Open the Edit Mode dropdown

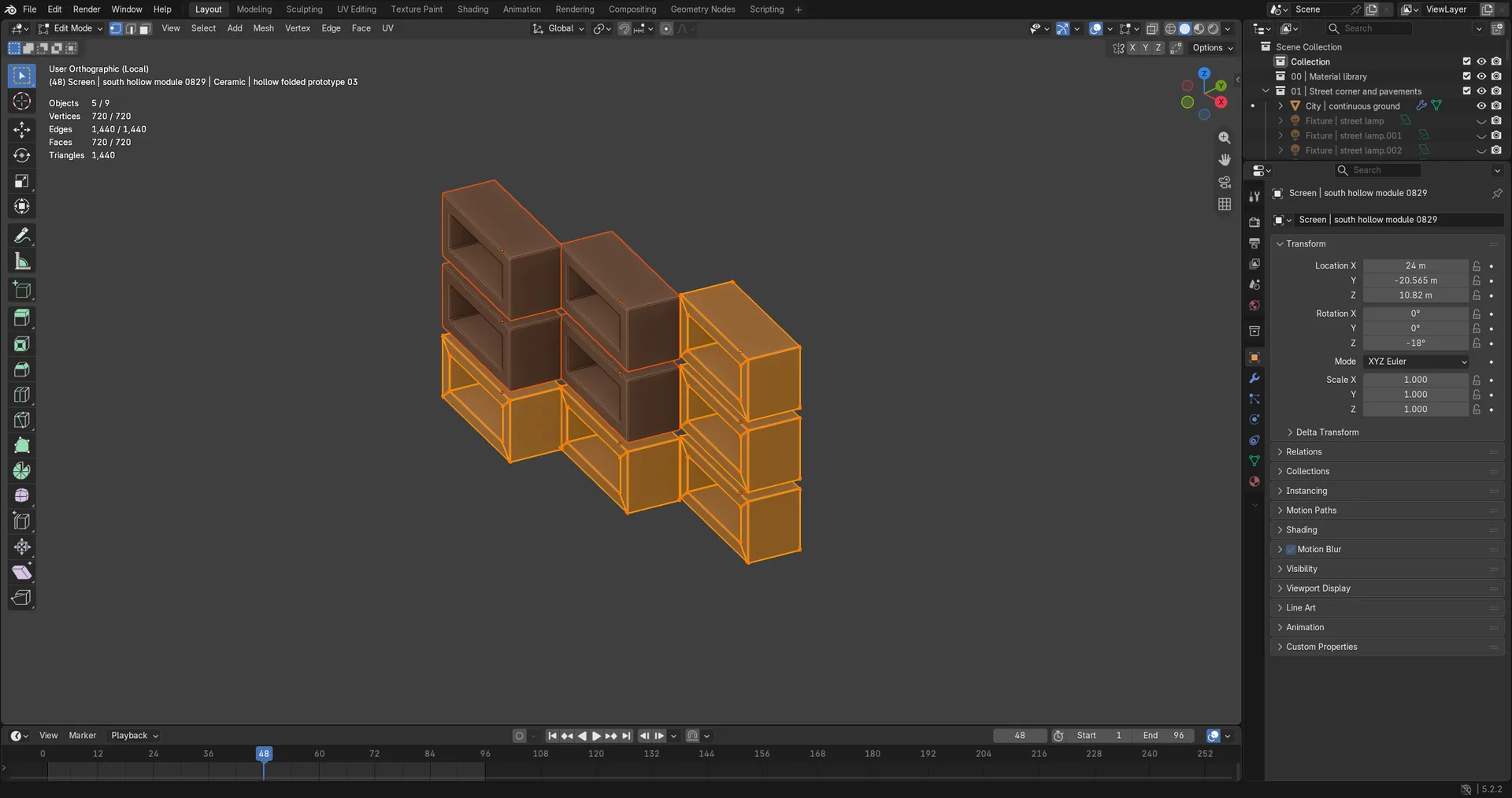71,28
